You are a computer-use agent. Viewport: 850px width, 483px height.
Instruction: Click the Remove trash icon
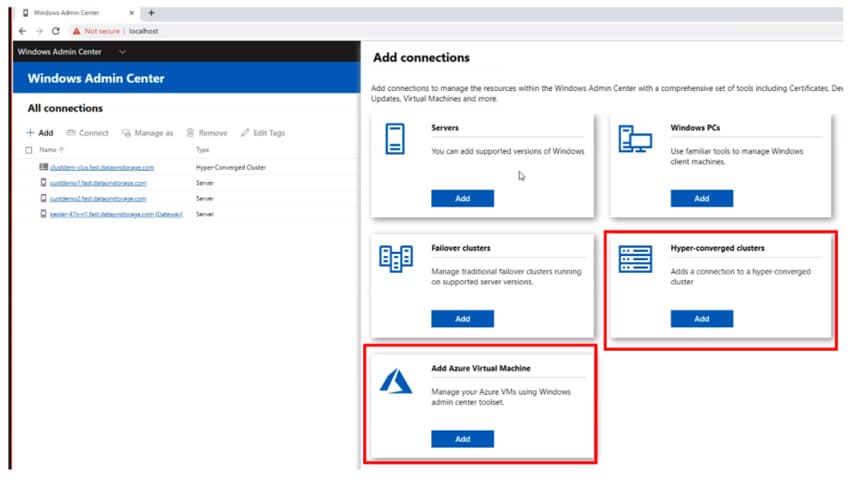[190, 133]
